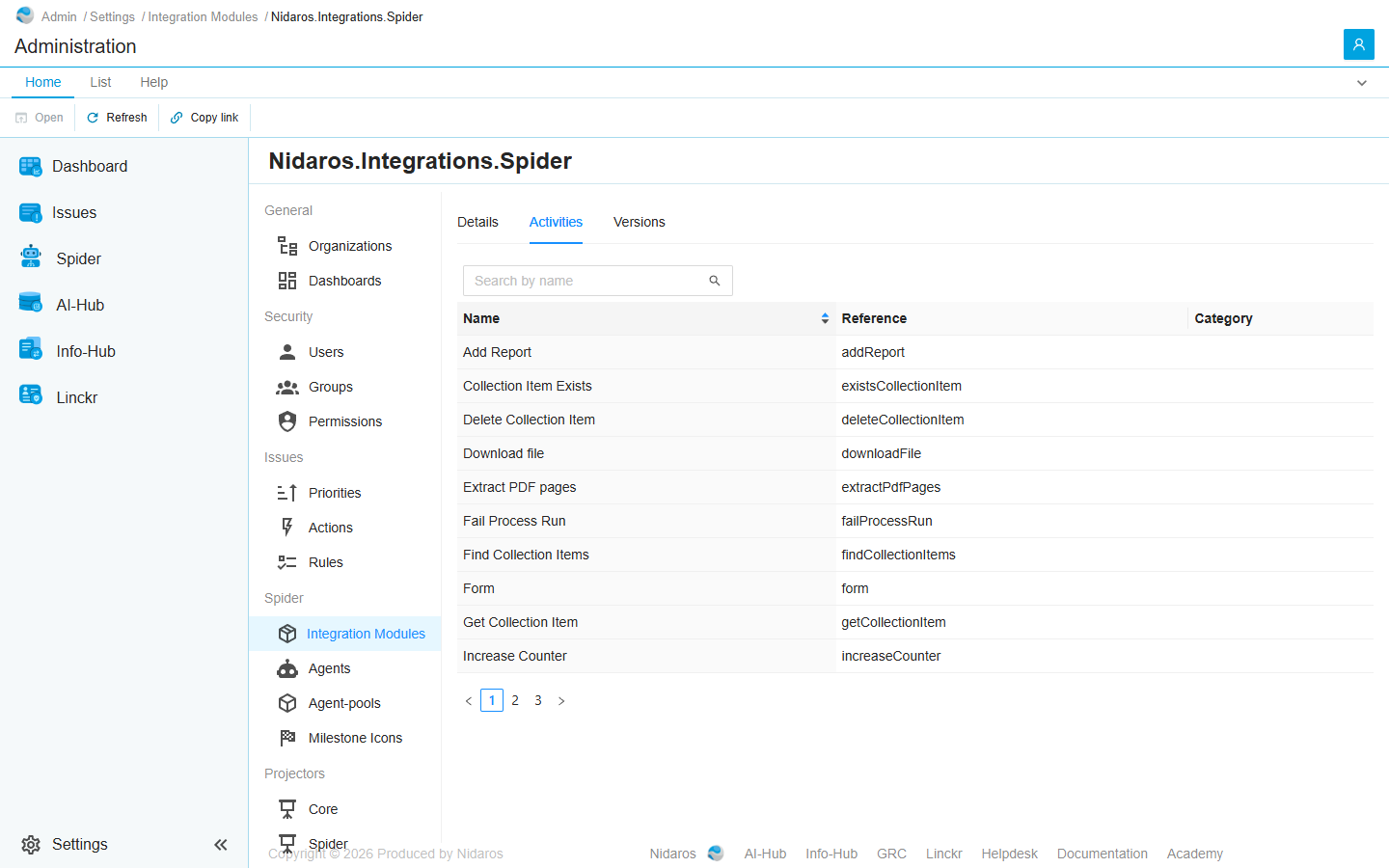Click the Actions lightning bolt icon
1389x868 pixels.
point(287,528)
